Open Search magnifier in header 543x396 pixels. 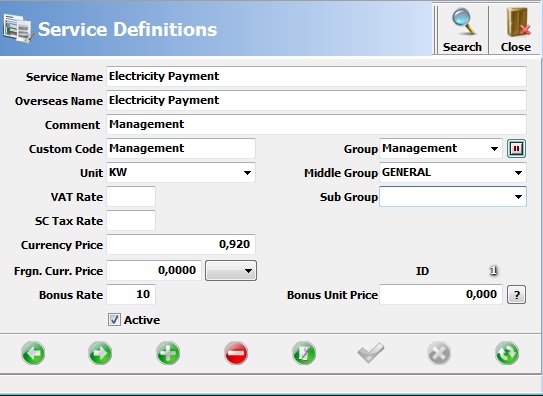(x=462, y=30)
